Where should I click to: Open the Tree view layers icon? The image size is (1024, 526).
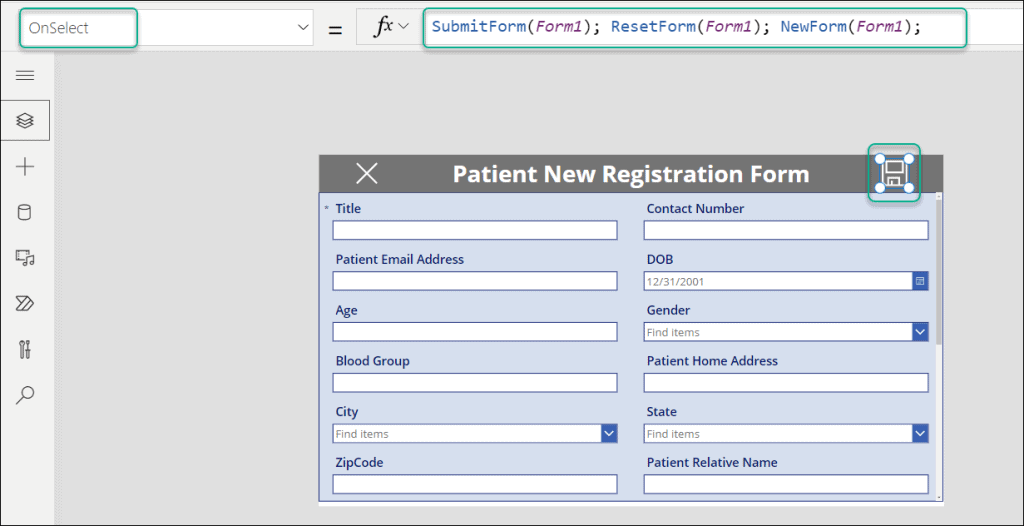(25, 121)
